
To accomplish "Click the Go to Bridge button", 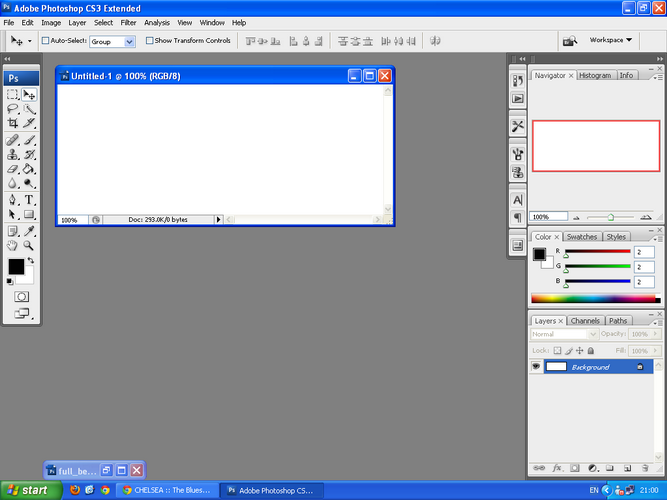I will pyautogui.click(x=570, y=41).
